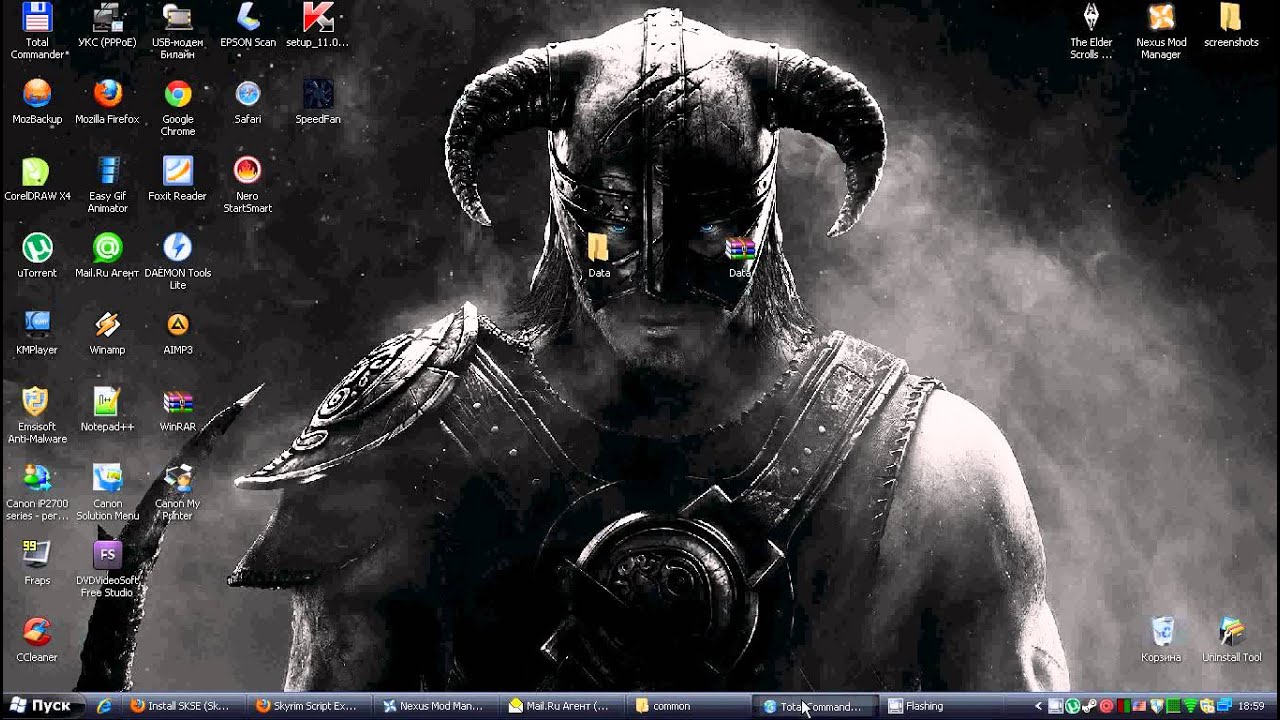The width and height of the screenshot is (1280, 720).
Task: Open the Корзина recycle bin
Action: click(1161, 640)
